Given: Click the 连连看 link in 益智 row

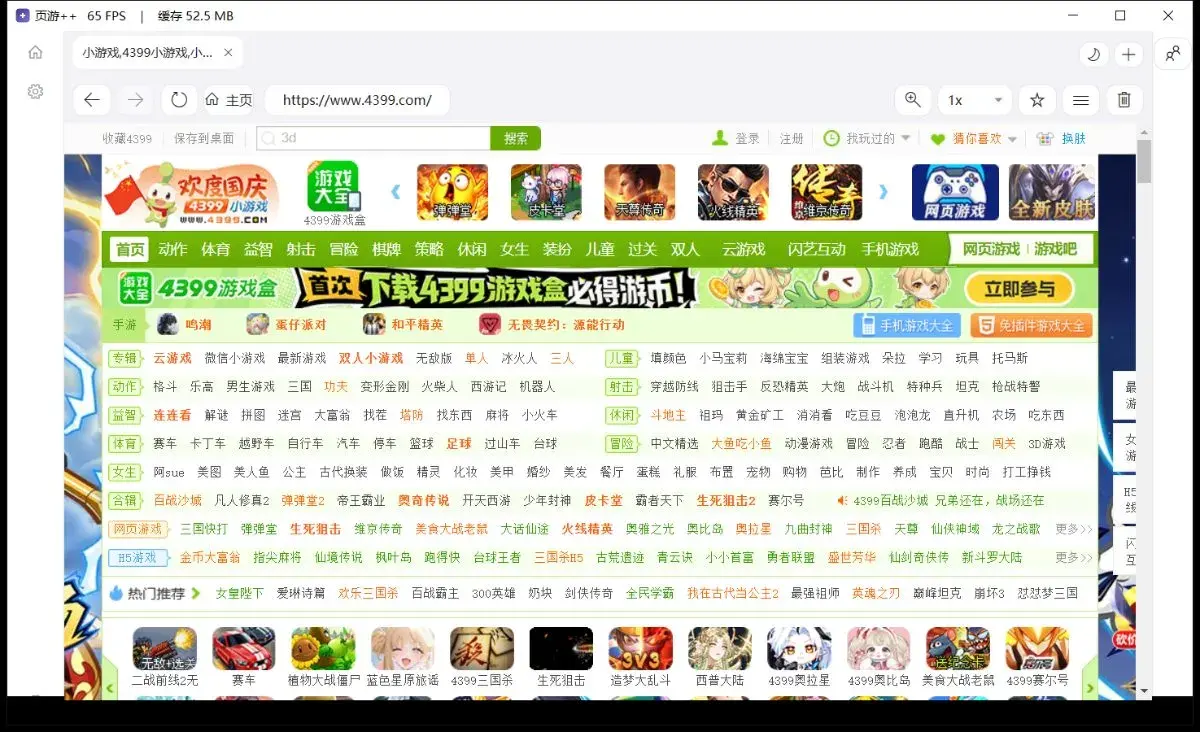Looking at the screenshot, I should [x=172, y=415].
